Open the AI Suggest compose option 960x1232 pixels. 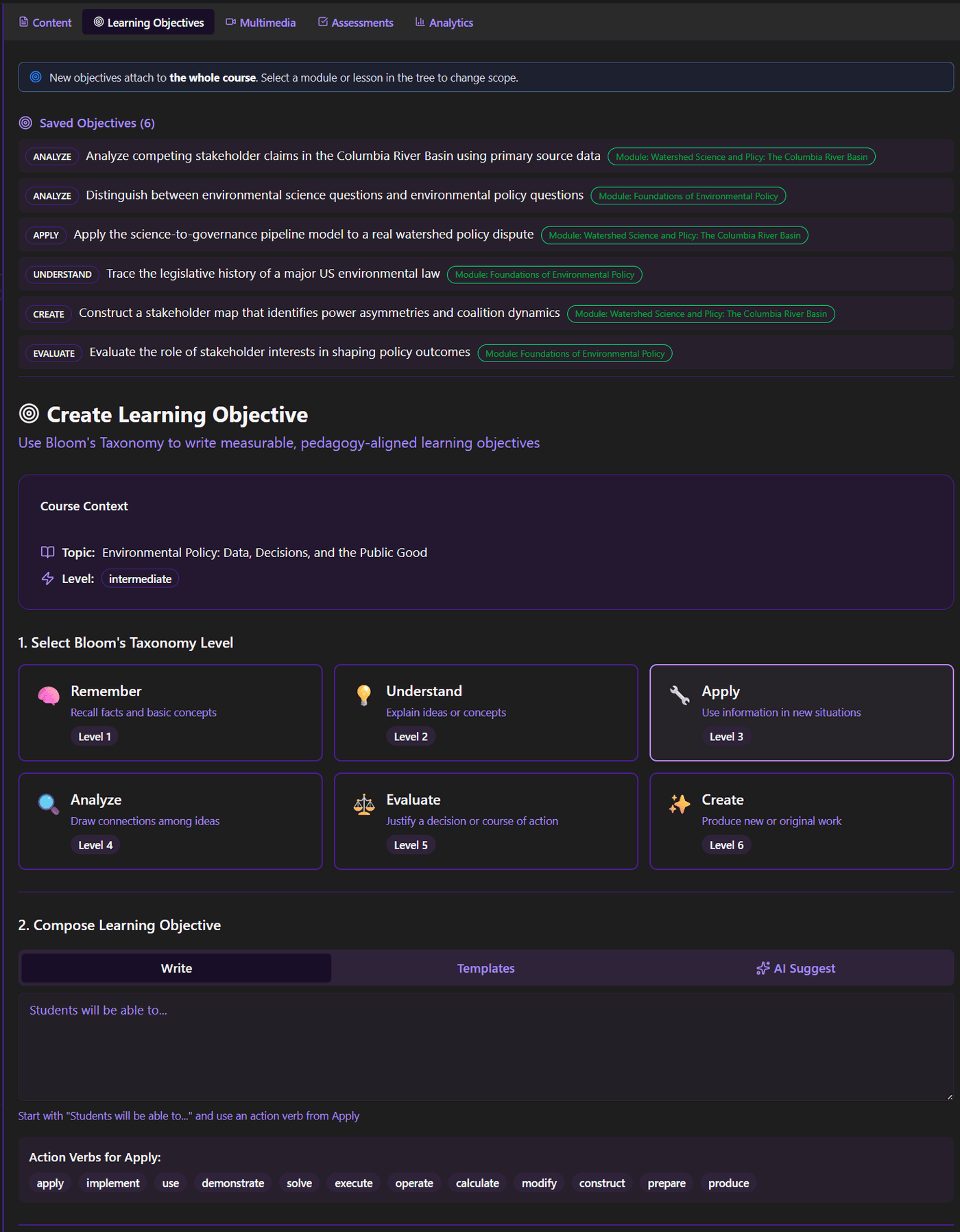[x=796, y=968]
